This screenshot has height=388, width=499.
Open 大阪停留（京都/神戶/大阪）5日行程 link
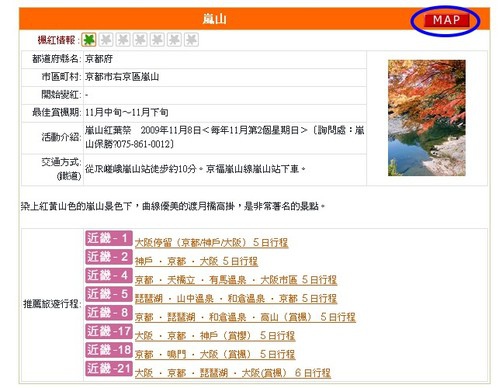(211, 242)
